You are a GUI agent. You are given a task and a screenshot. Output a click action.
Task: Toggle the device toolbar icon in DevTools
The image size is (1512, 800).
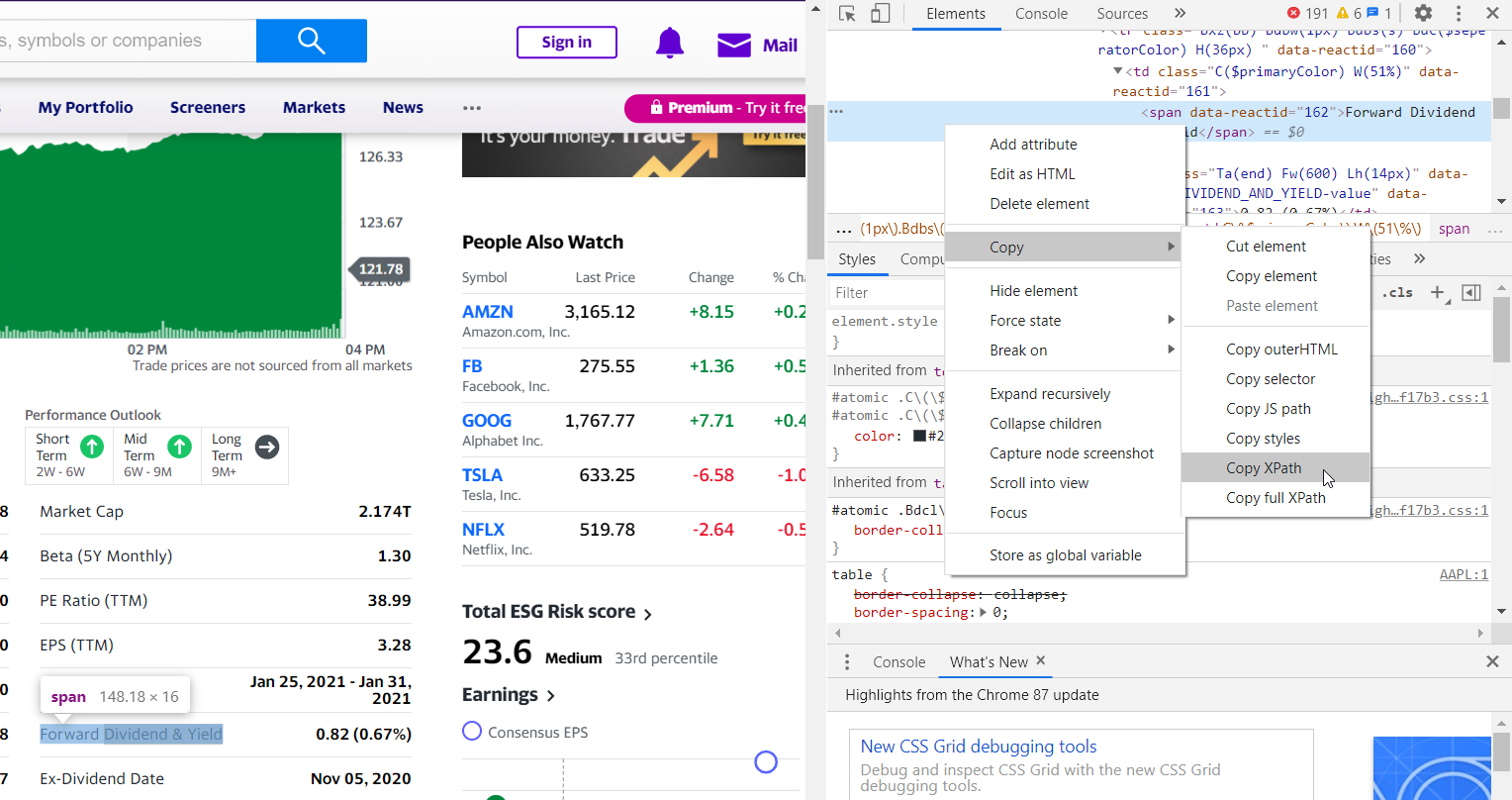[880, 13]
